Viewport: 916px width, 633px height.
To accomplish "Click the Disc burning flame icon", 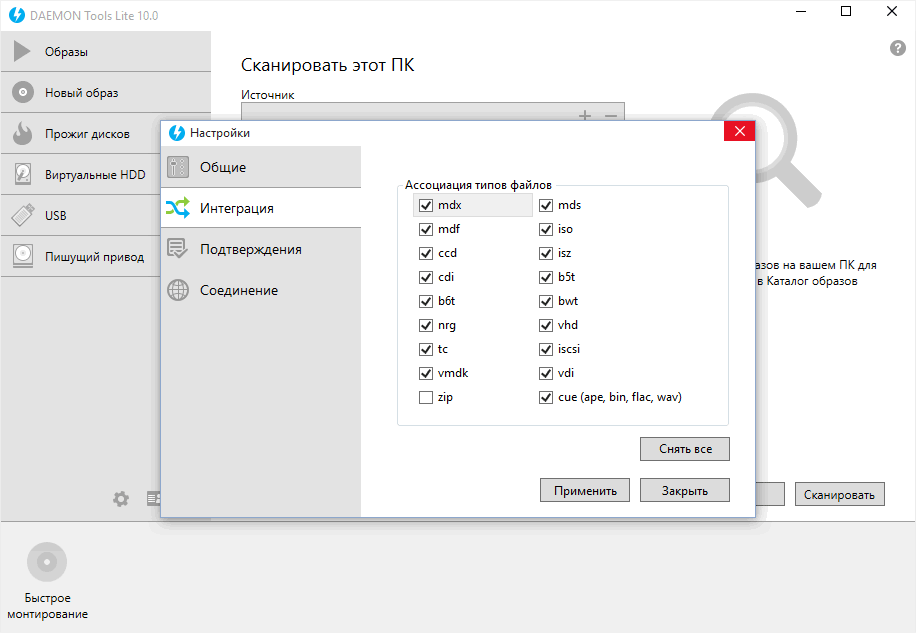I will click(23, 133).
